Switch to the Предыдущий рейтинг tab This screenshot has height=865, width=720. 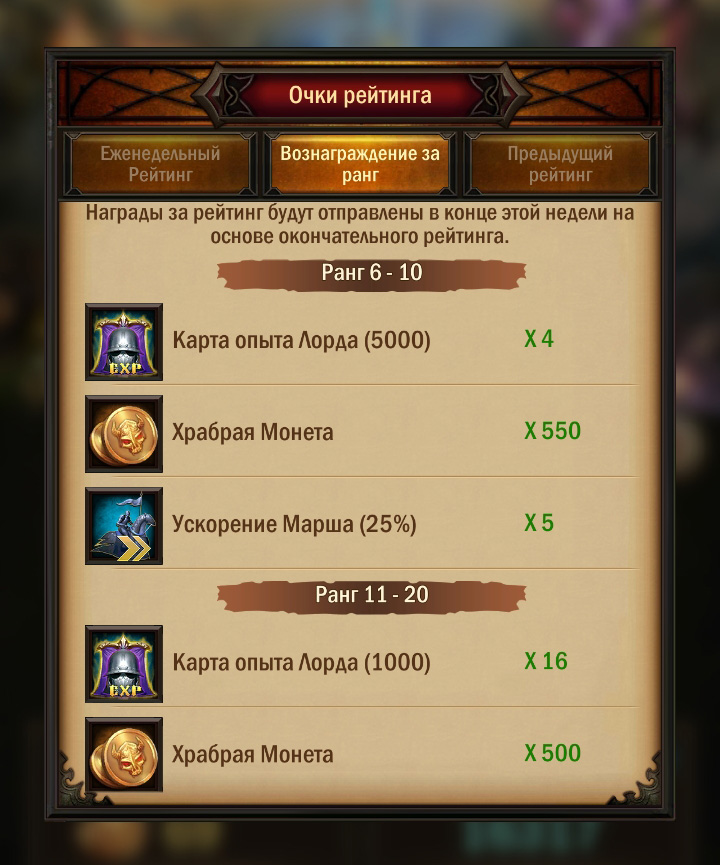(560, 164)
